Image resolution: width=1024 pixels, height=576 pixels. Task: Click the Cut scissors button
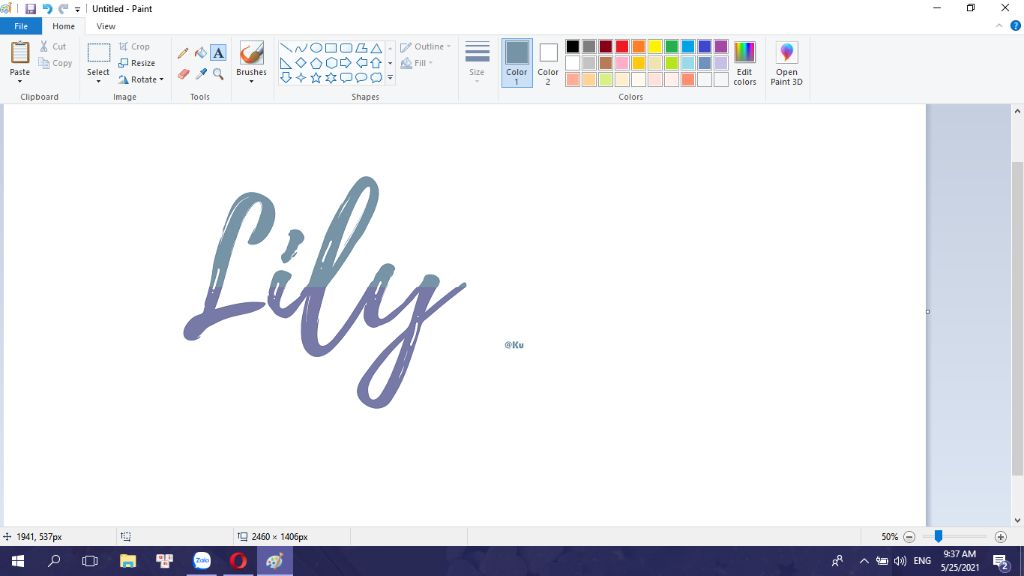(x=53, y=46)
